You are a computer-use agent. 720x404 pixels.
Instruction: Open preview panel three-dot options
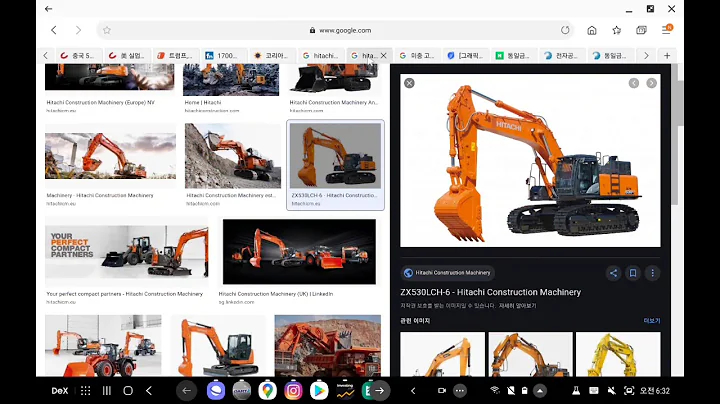coord(652,273)
